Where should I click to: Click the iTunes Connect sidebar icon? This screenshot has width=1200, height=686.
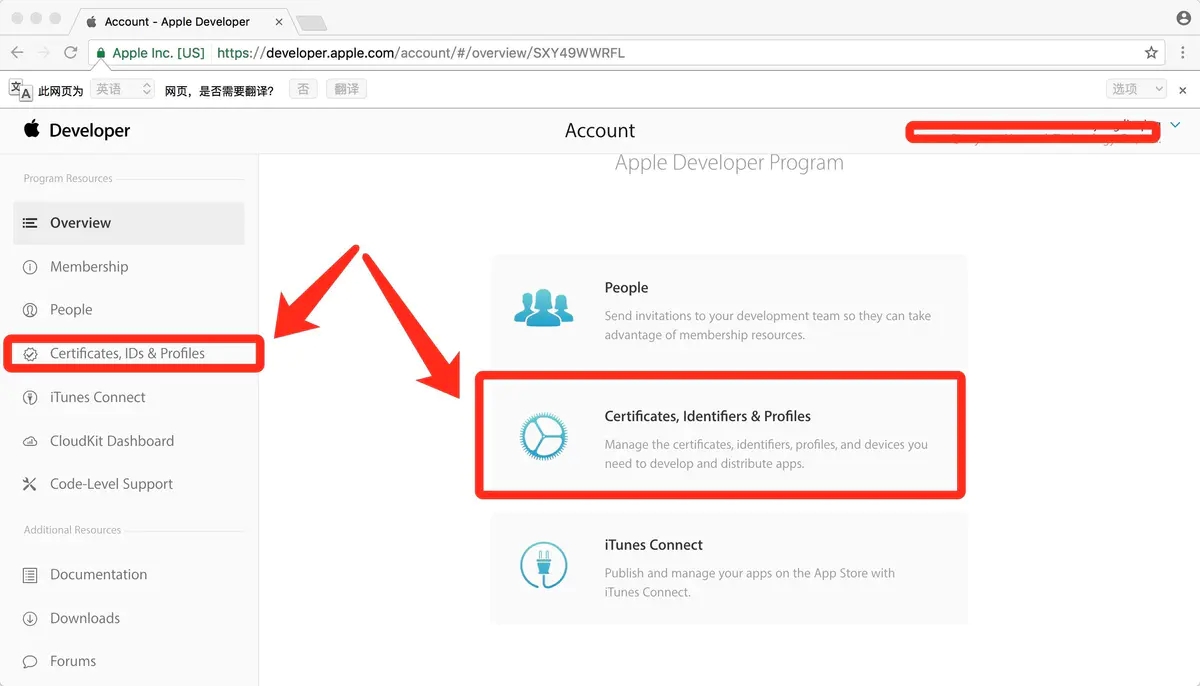click(x=30, y=397)
